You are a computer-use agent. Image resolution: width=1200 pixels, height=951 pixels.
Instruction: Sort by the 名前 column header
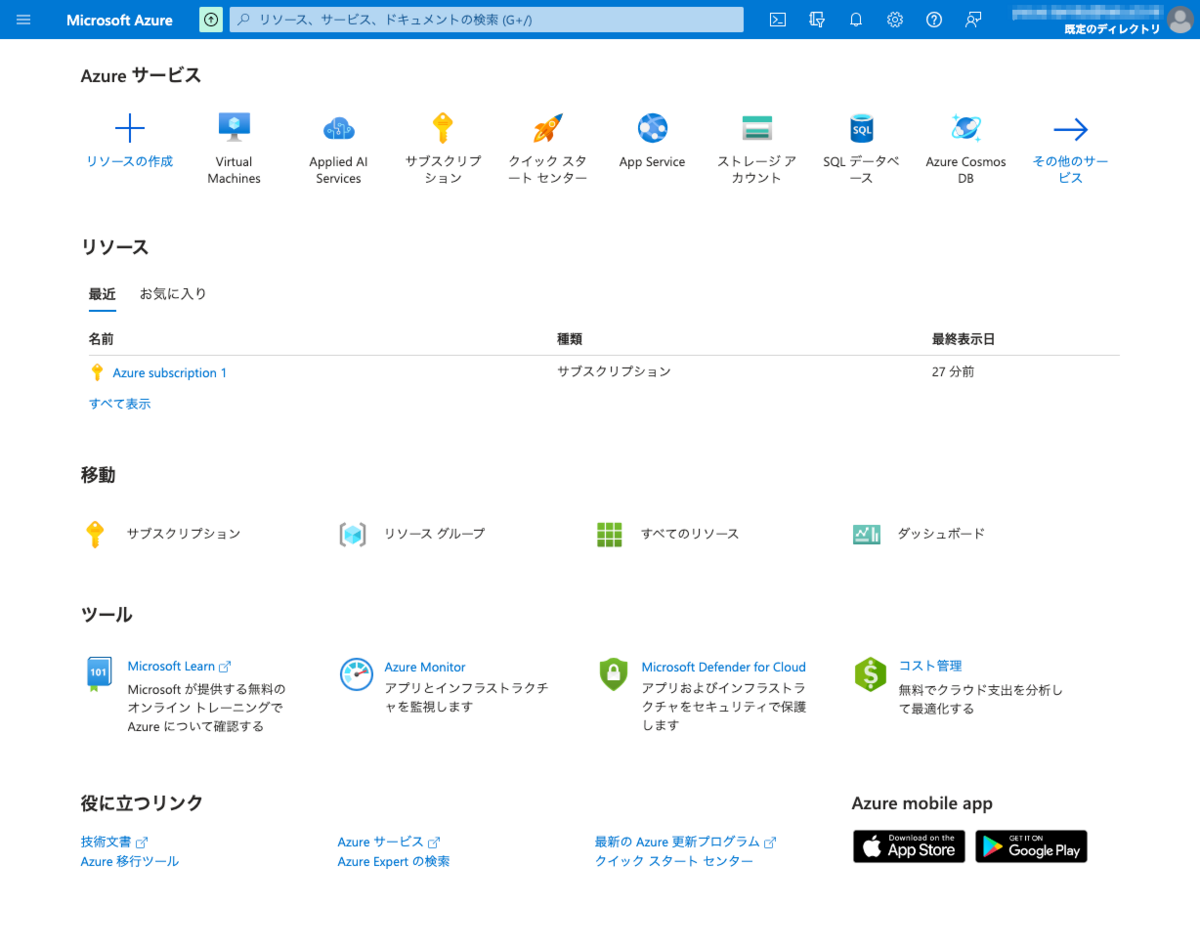tap(101, 339)
